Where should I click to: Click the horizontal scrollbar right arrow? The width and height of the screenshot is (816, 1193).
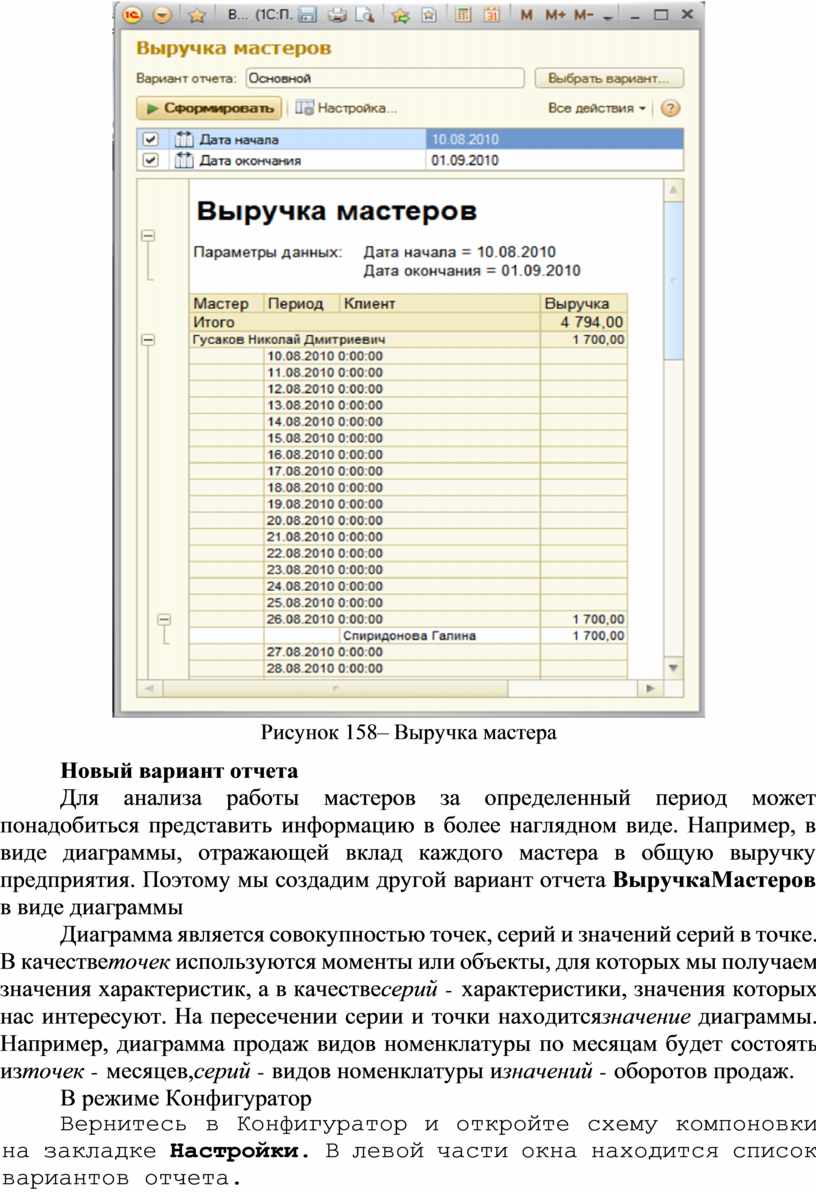(x=649, y=688)
